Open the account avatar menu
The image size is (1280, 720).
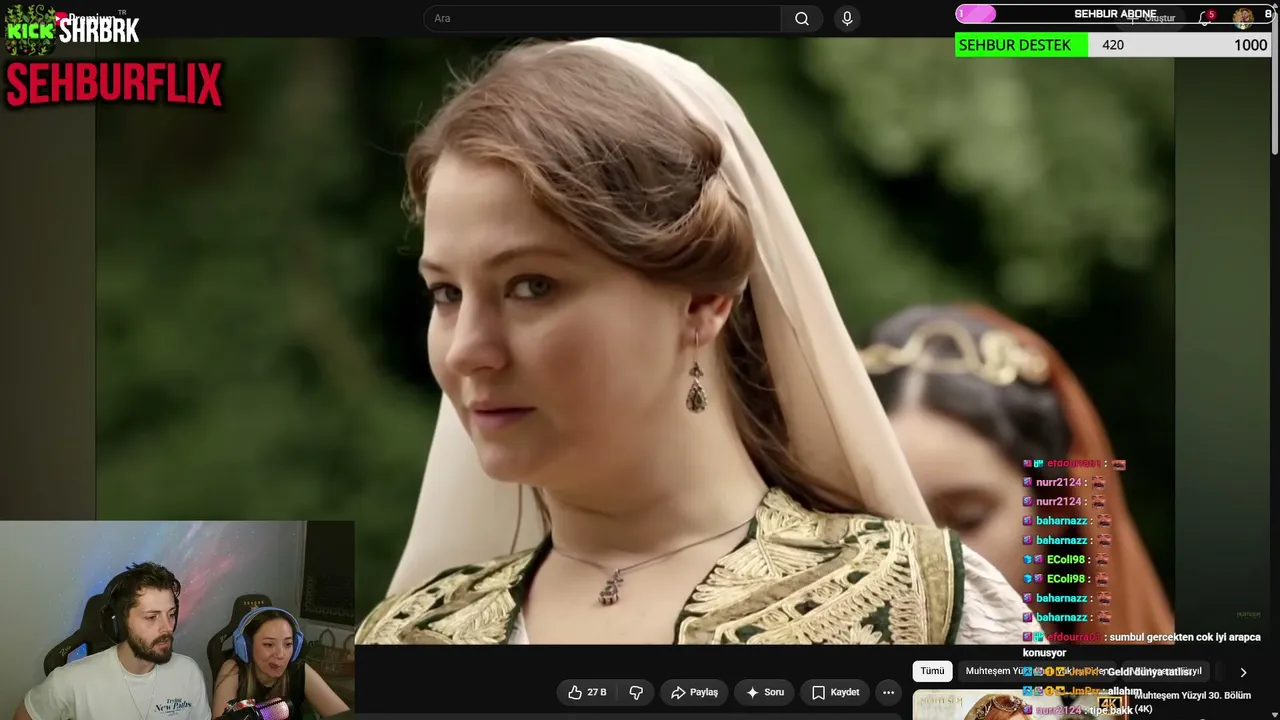[1243, 17]
